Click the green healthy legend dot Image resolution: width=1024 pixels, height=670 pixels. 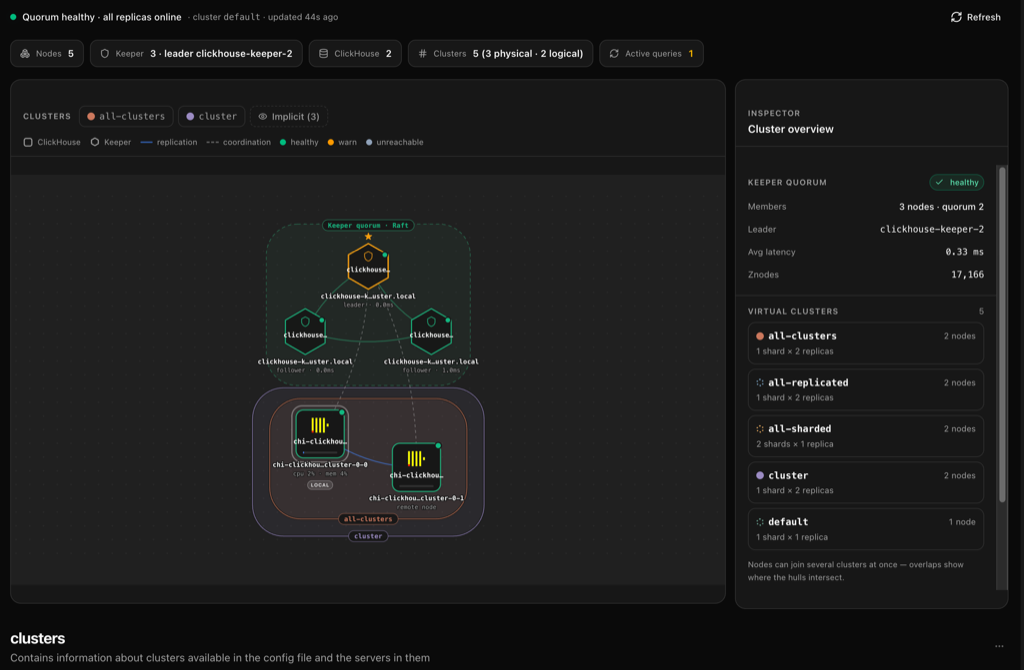point(283,142)
